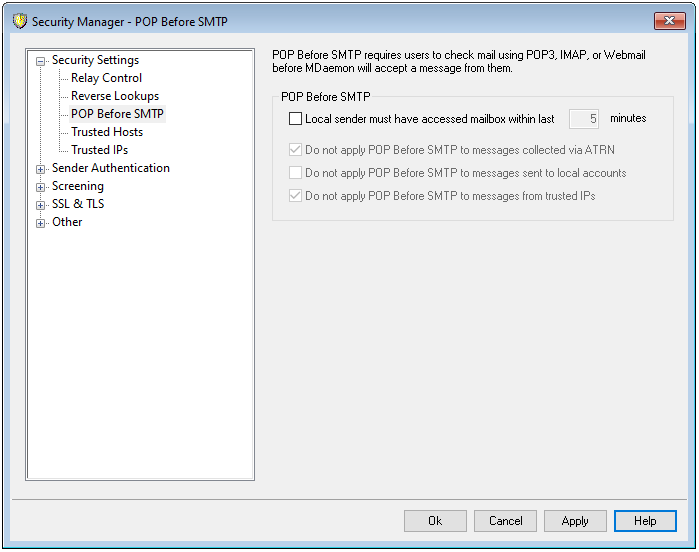Open the Trusted IPs page
This screenshot has width=699, height=552.
(x=99, y=150)
